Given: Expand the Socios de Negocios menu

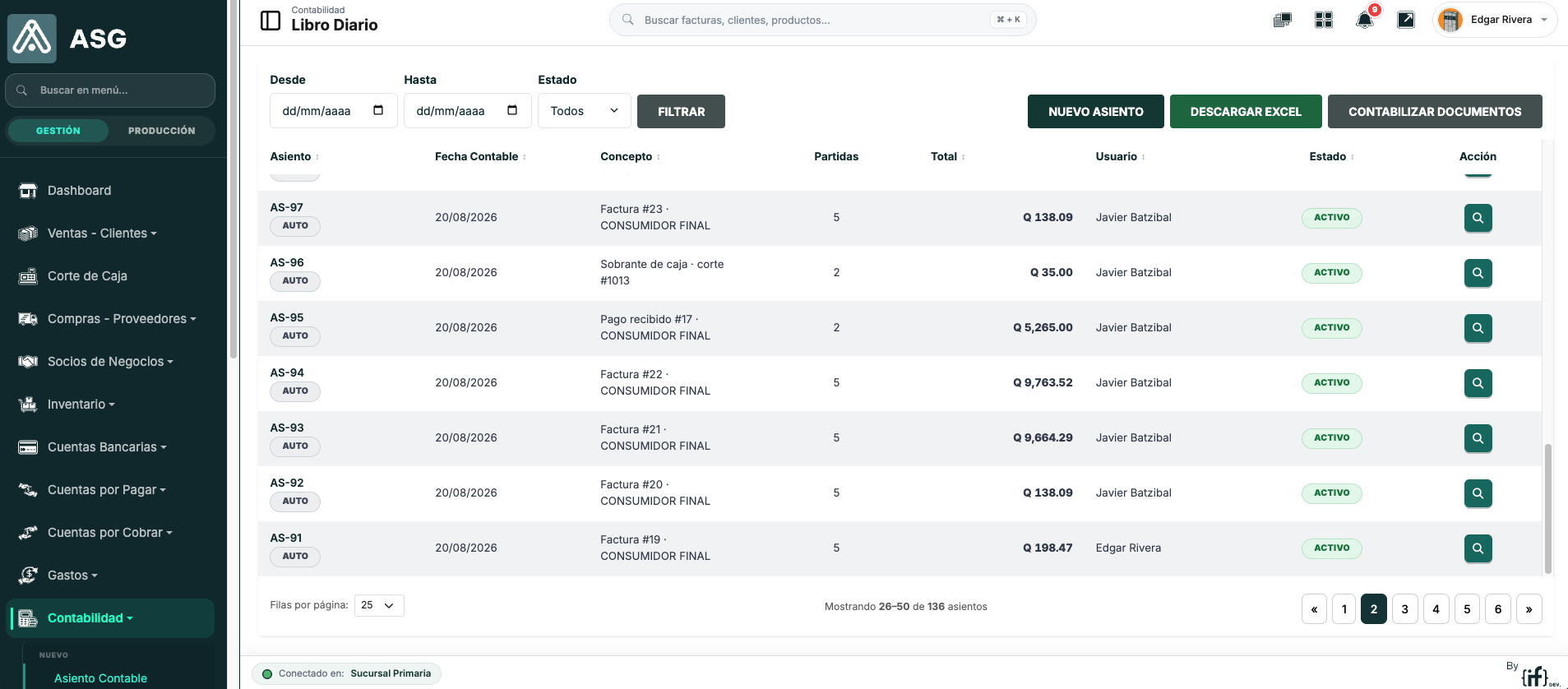Looking at the screenshot, I should tap(110, 362).
